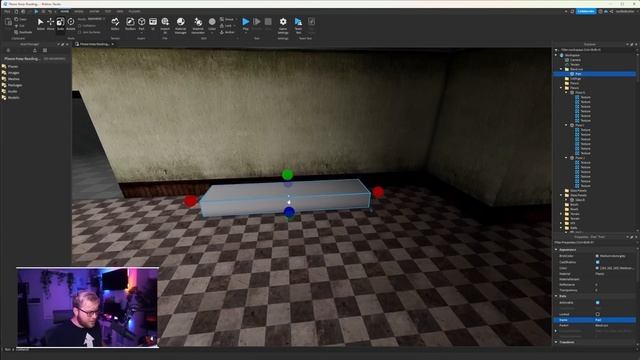Screen dimensions: 640x360
Task: Activate the Move tool
Action: click(x=50, y=24)
